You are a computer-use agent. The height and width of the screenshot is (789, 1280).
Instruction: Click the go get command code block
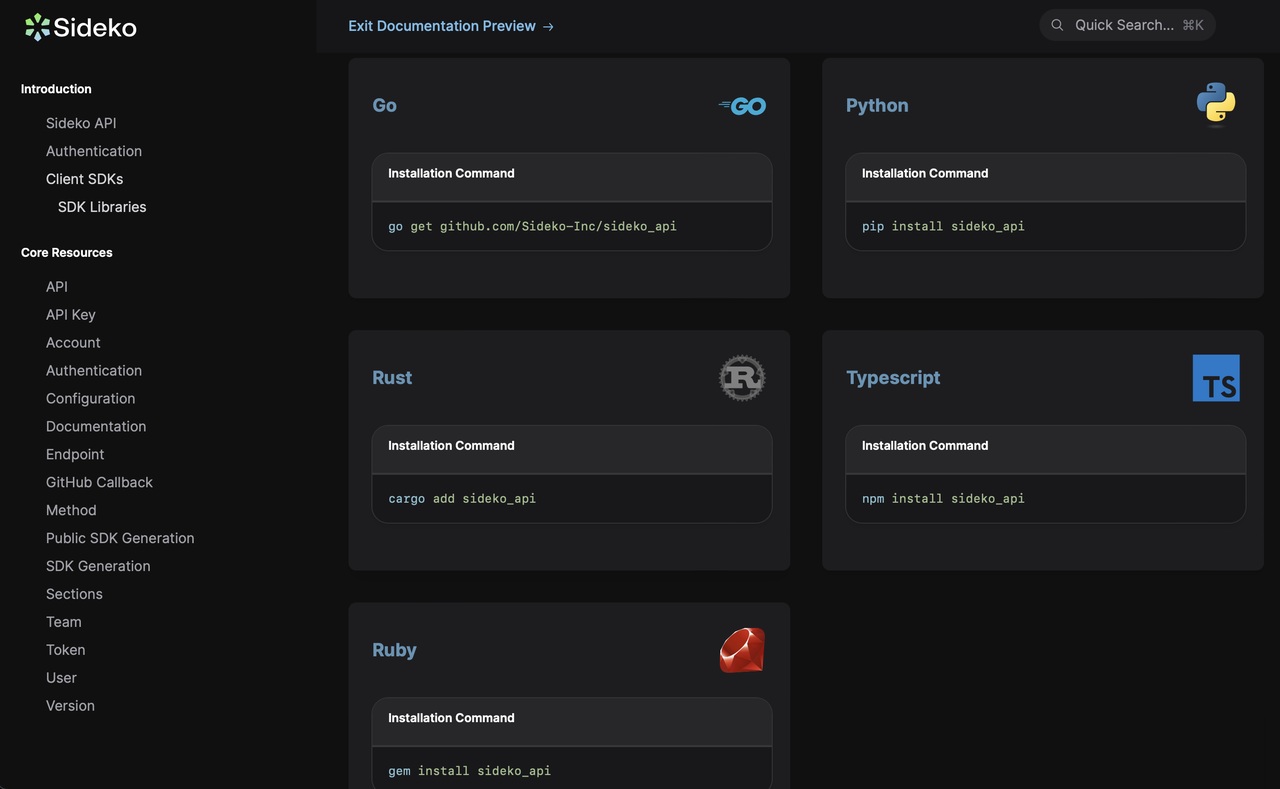click(532, 226)
